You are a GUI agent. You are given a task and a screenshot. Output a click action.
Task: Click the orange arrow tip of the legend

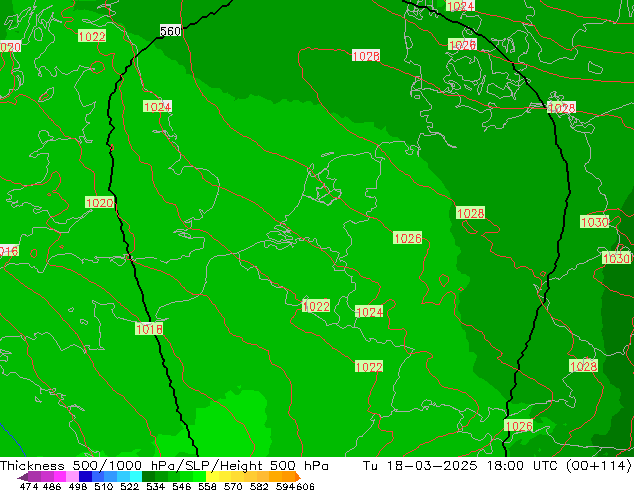(x=298, y=477)
